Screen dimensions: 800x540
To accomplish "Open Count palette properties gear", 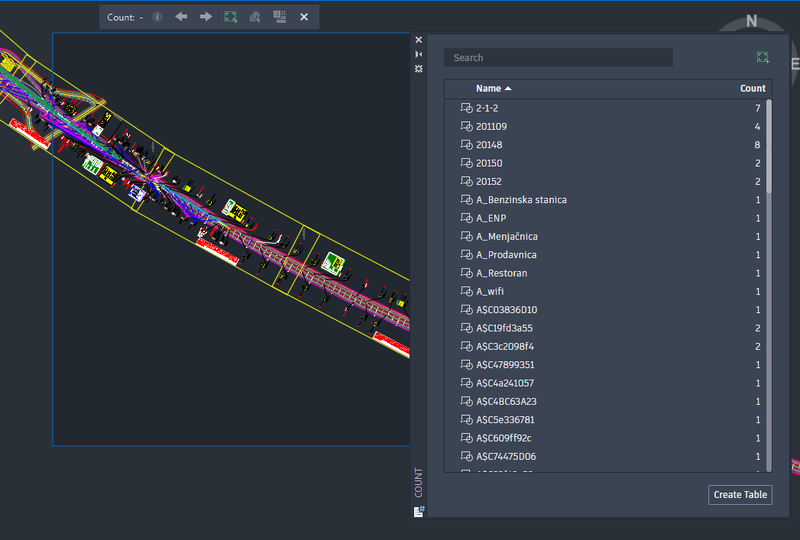I will pos(419,68).
